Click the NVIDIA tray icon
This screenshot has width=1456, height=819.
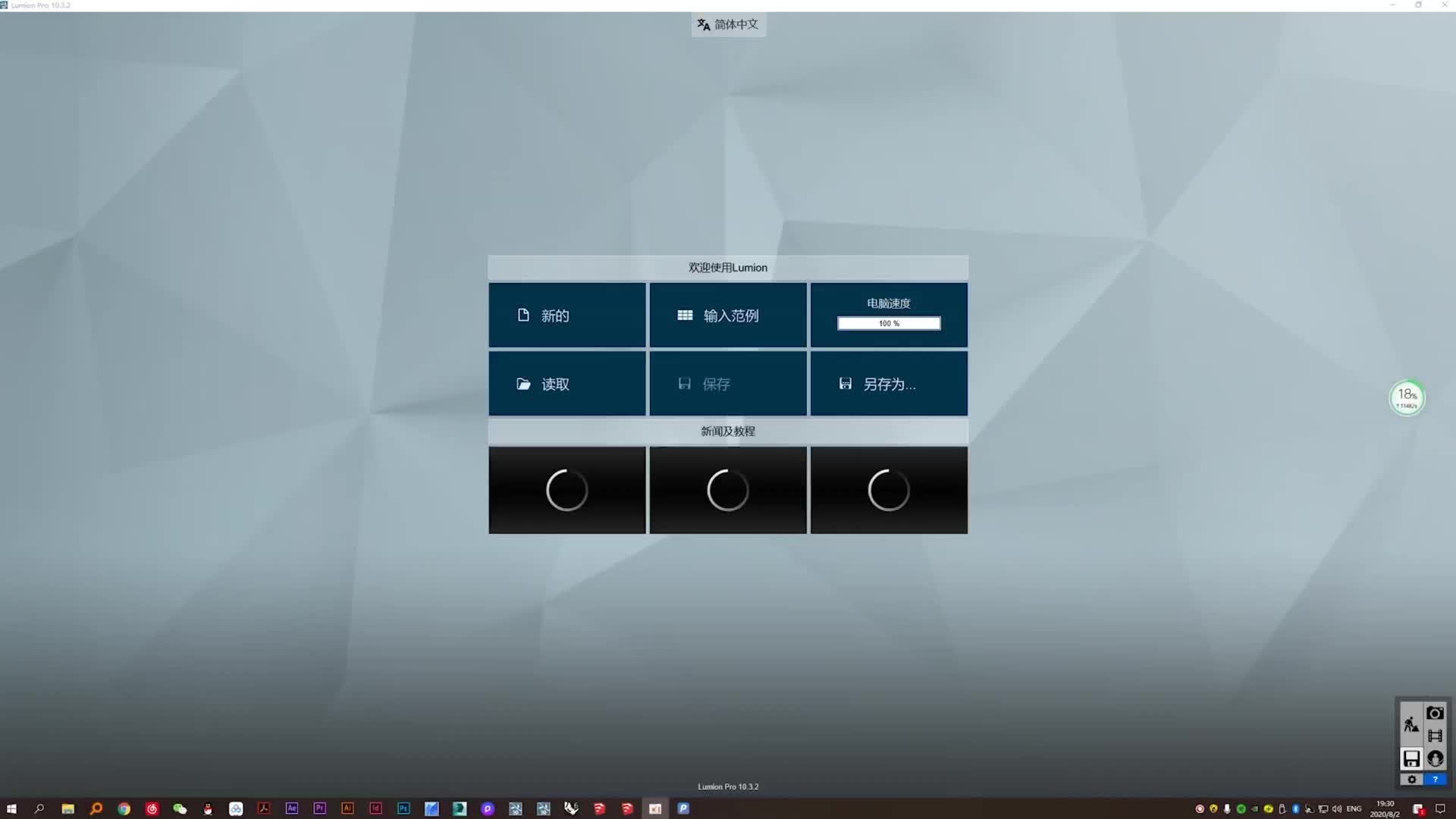coord(1255,808)
